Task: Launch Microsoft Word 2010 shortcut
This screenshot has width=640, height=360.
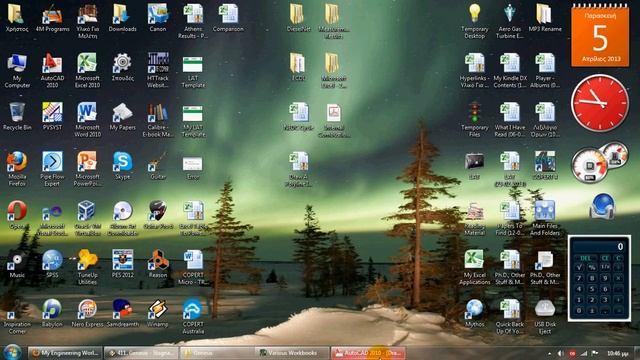Action: pyautogui.click(x=87, y=119)
